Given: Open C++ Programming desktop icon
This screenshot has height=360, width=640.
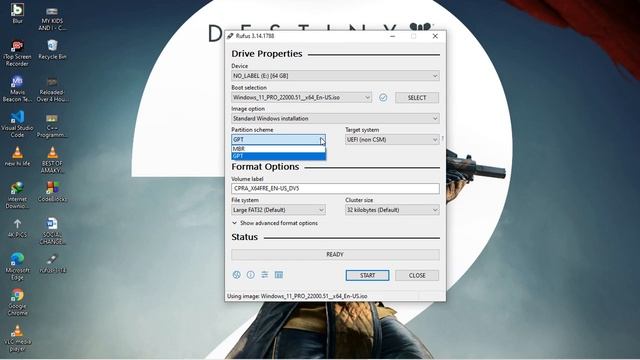Looking at the screenshot, I should coord(52,124).
